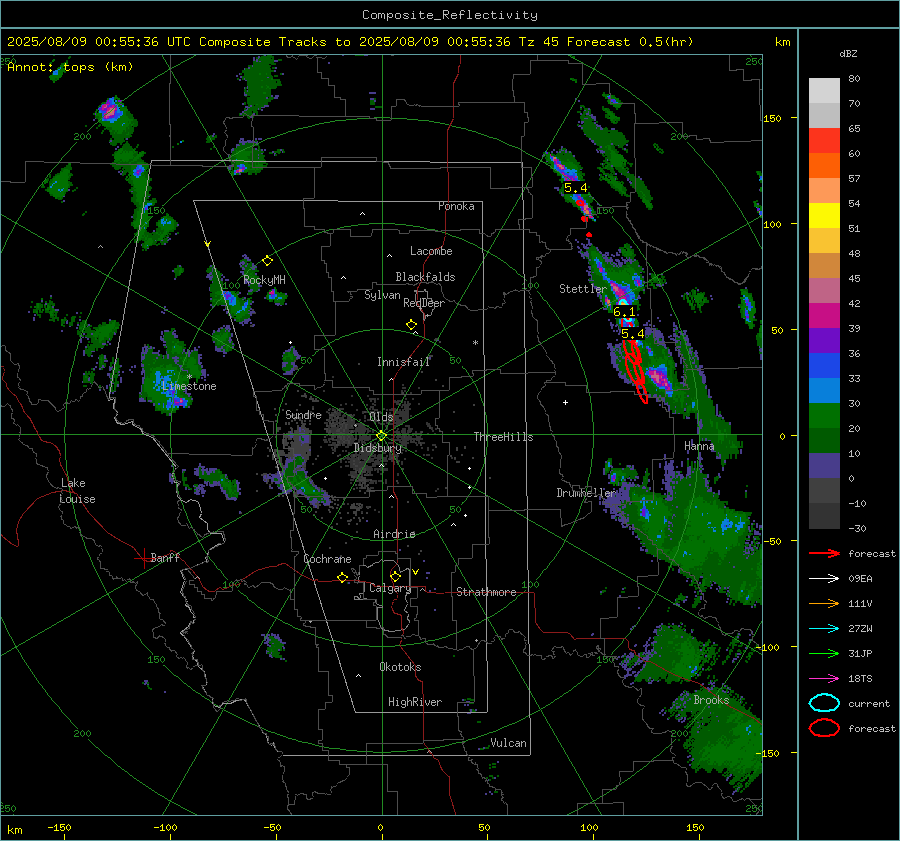The height and width of the screenshot is (841, 900).
Task: Click the Composite_Reflectivity title
Action: [450, 15]
